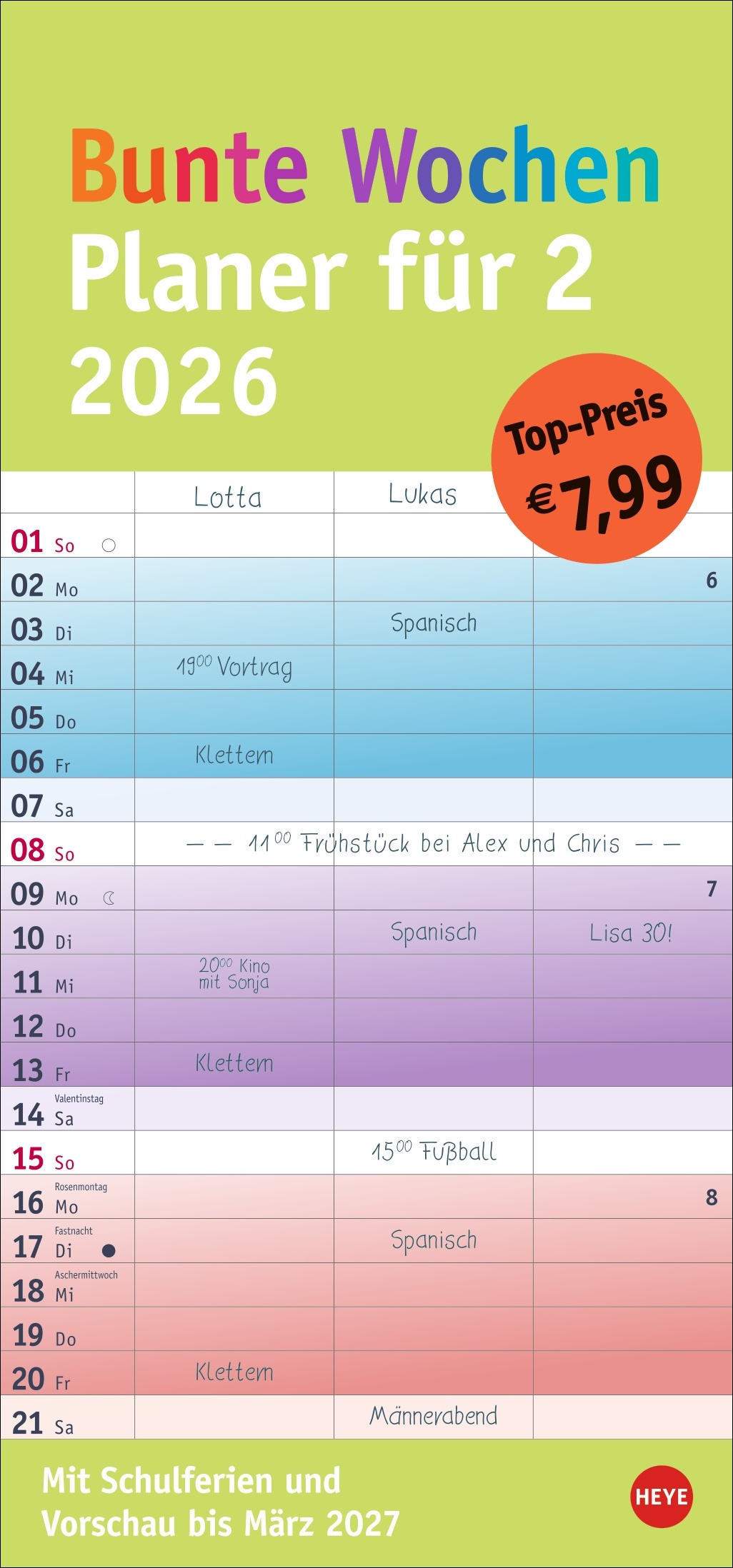
Task: Click week number 6 marker
Action: tap(712, 580)
